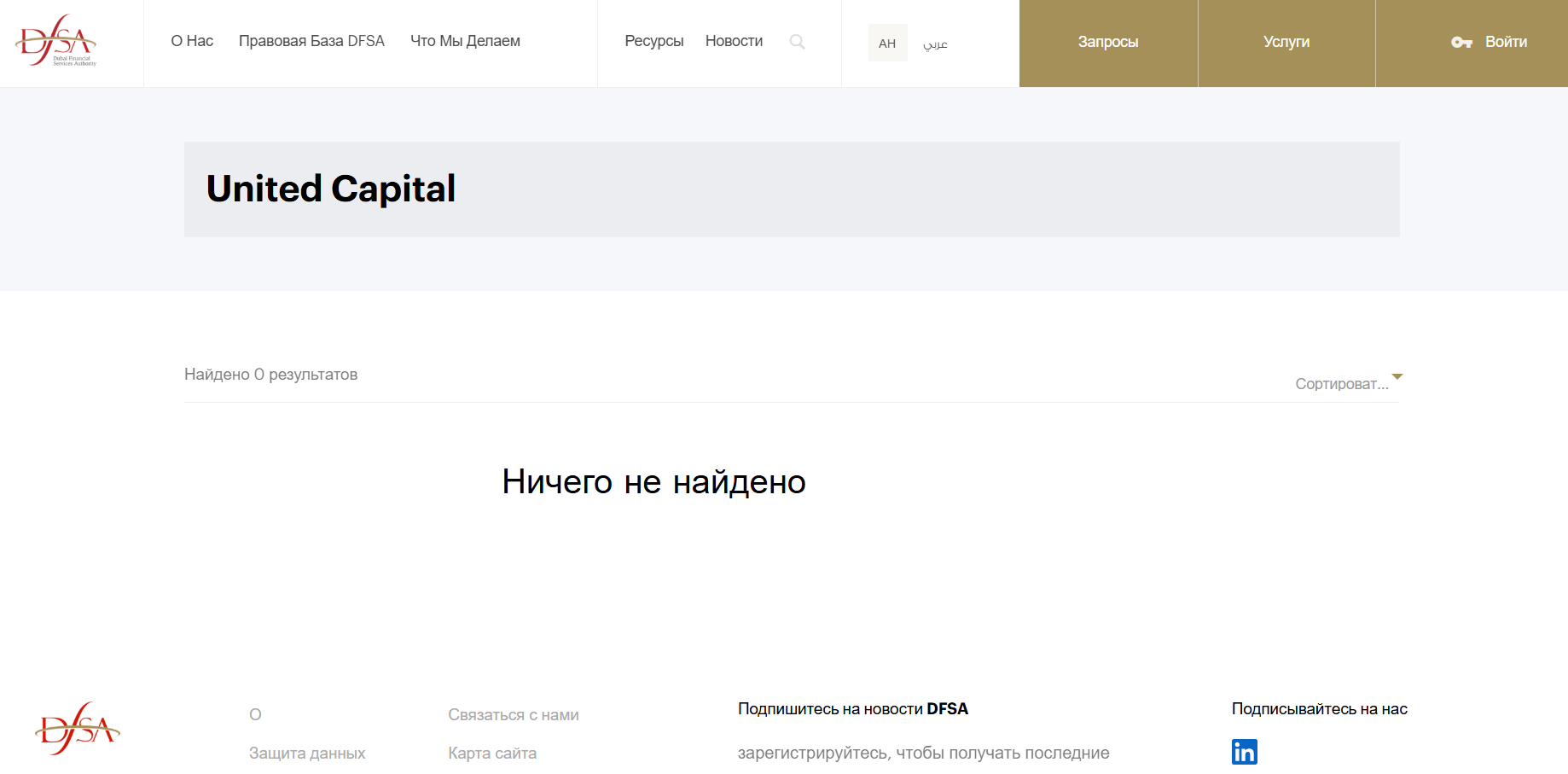Switch to Arabic language عربي
This screenshot has width=1568, height=774.
coord(935,44)
